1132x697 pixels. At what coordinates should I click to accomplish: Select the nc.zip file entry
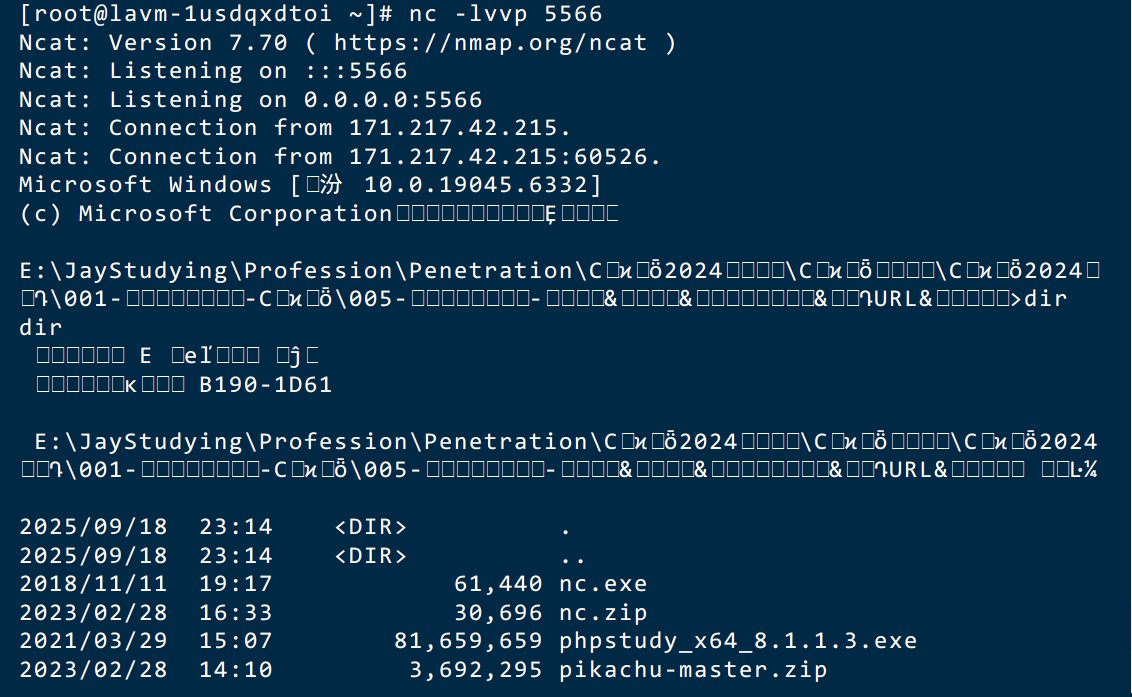(x=603, y=612)
